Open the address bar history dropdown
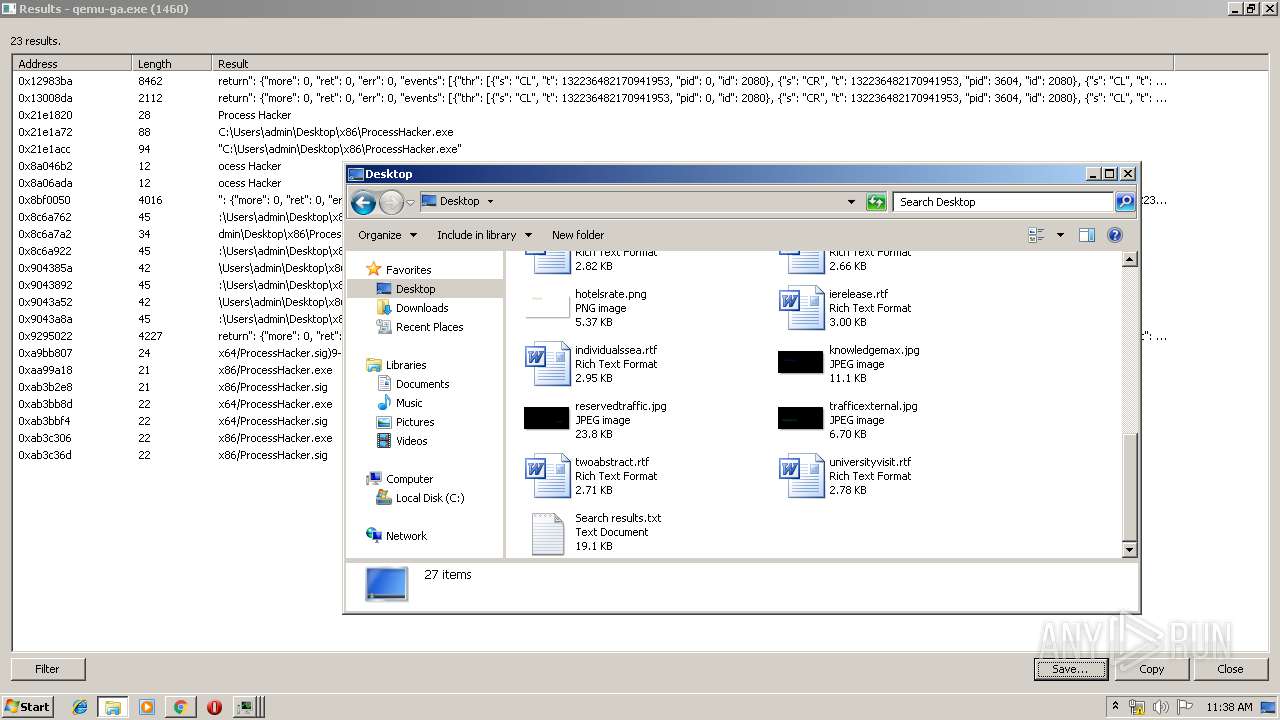1280x720 pixels. [851, 202]
